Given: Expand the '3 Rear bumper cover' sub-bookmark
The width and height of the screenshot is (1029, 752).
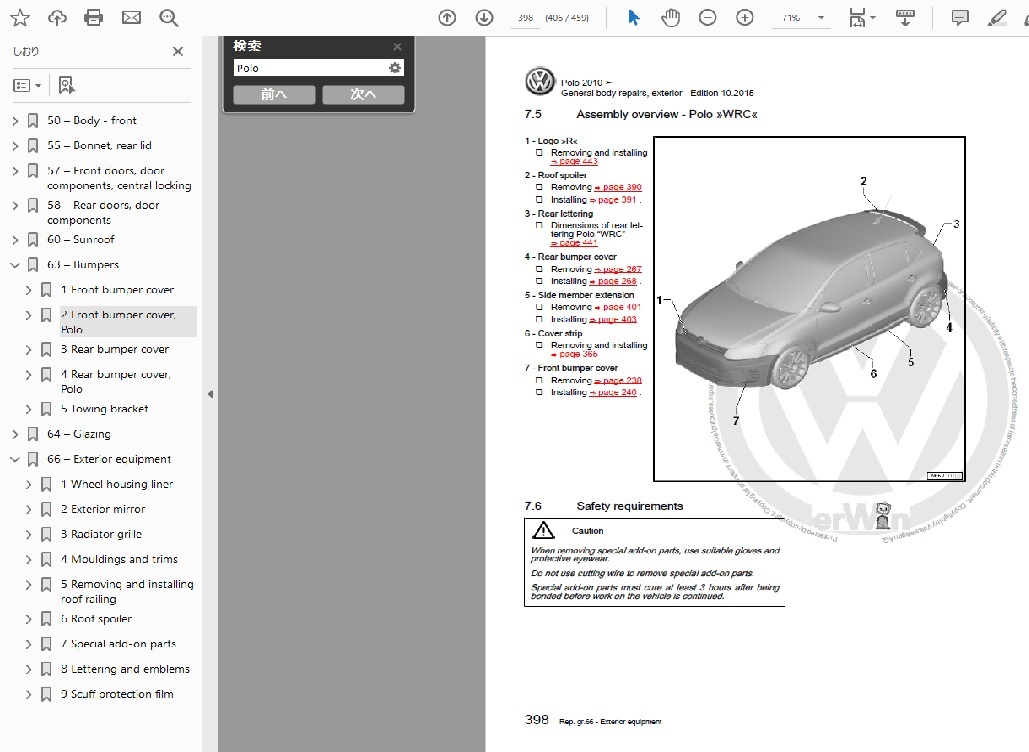Looking at the screenshot, I should point(28,350).
